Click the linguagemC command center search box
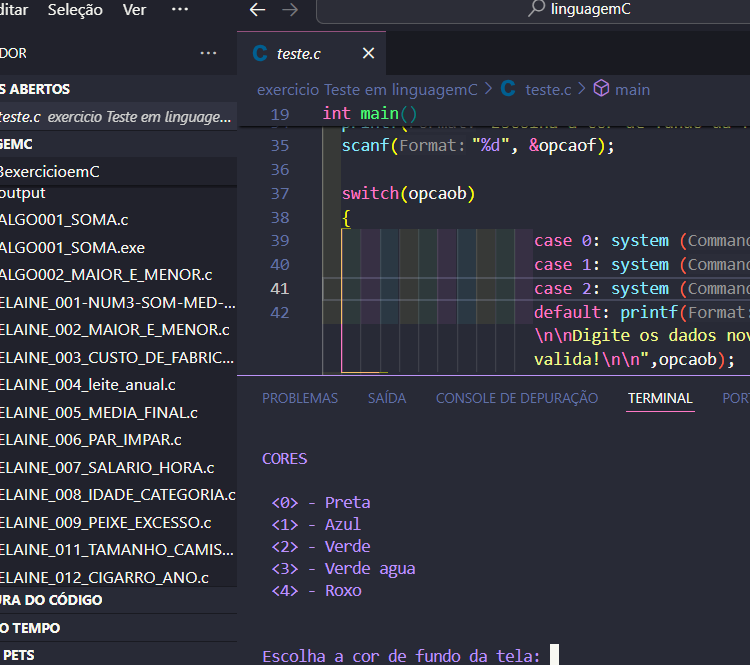This screenshot has width=750, height=665. tap(533, 11)
